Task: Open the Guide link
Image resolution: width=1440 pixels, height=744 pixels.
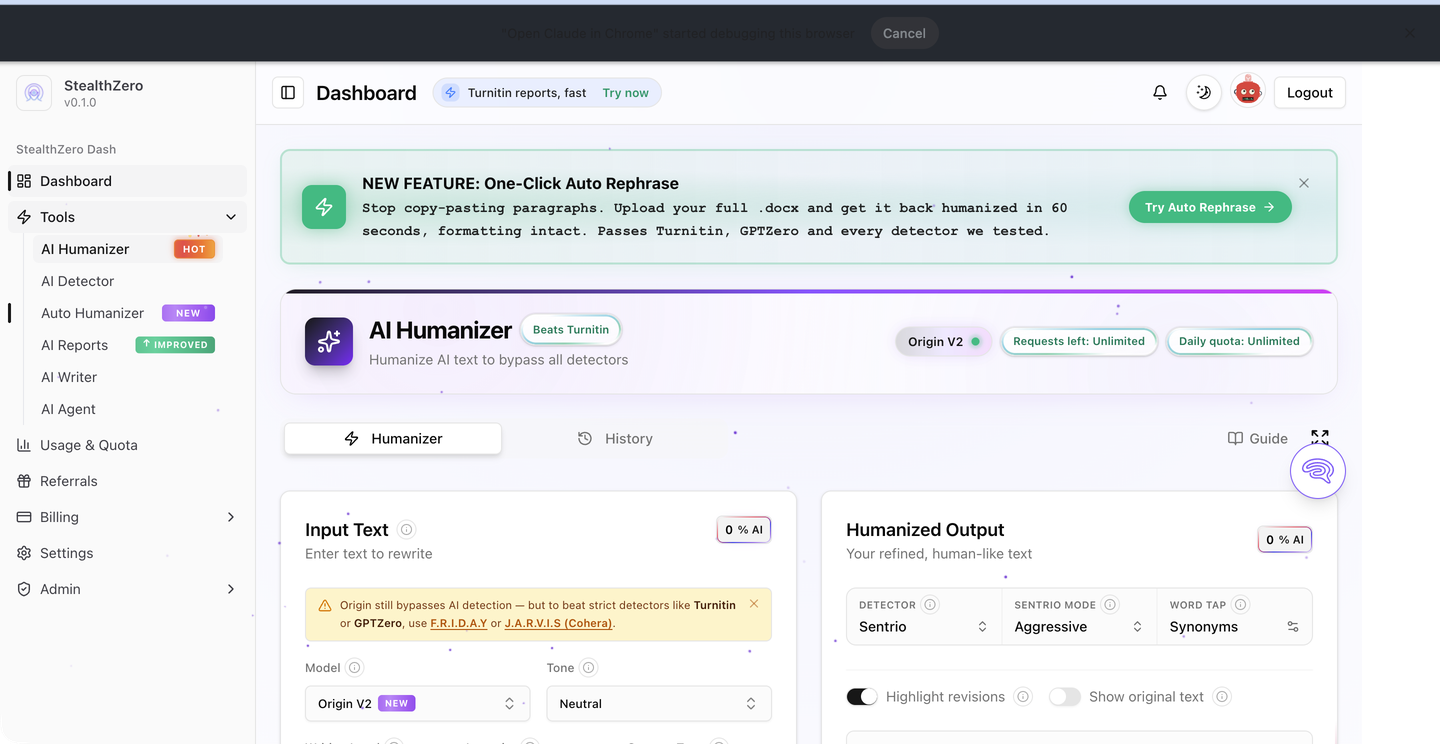Action: pyautogui.click(x=1258, y=438)
